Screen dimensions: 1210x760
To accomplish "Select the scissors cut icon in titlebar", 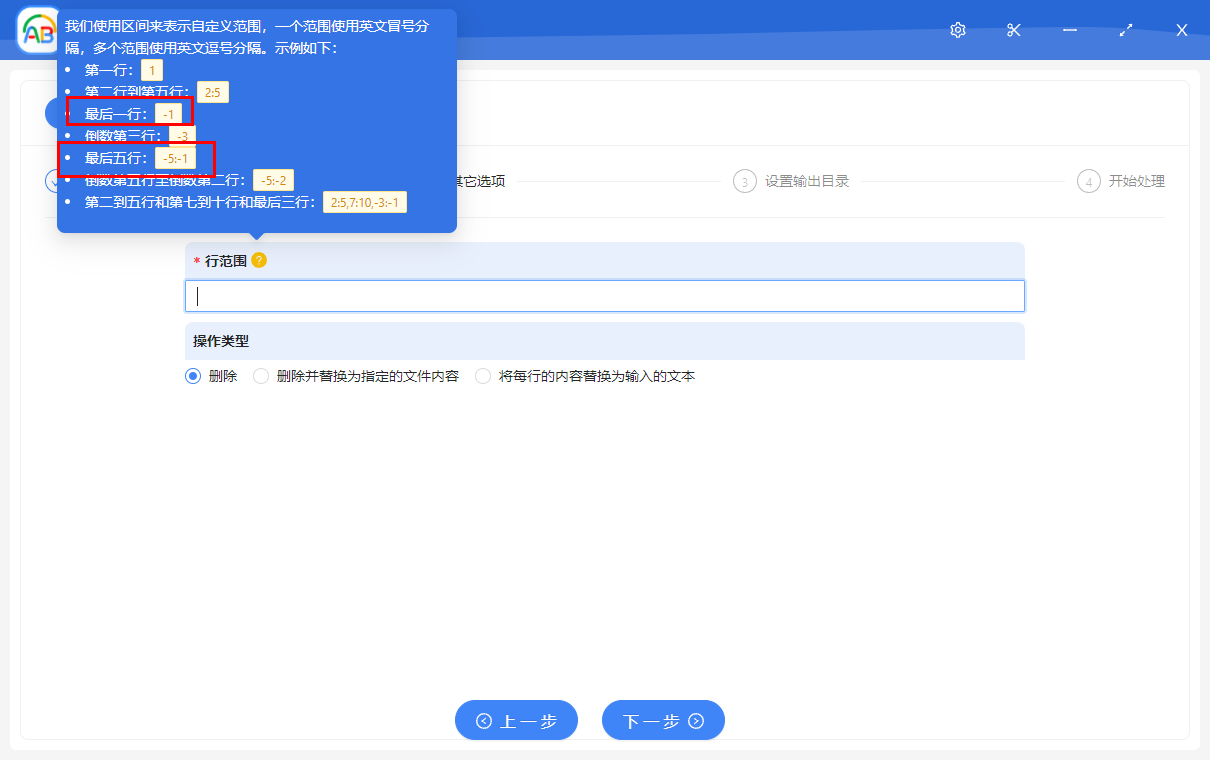I will coord(1013,30).
